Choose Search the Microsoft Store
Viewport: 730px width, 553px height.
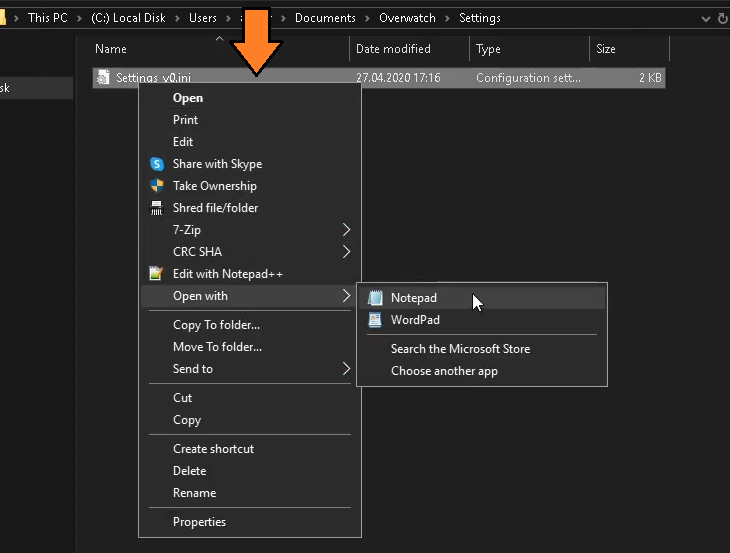pyautogui.click(x=482, y=349)
